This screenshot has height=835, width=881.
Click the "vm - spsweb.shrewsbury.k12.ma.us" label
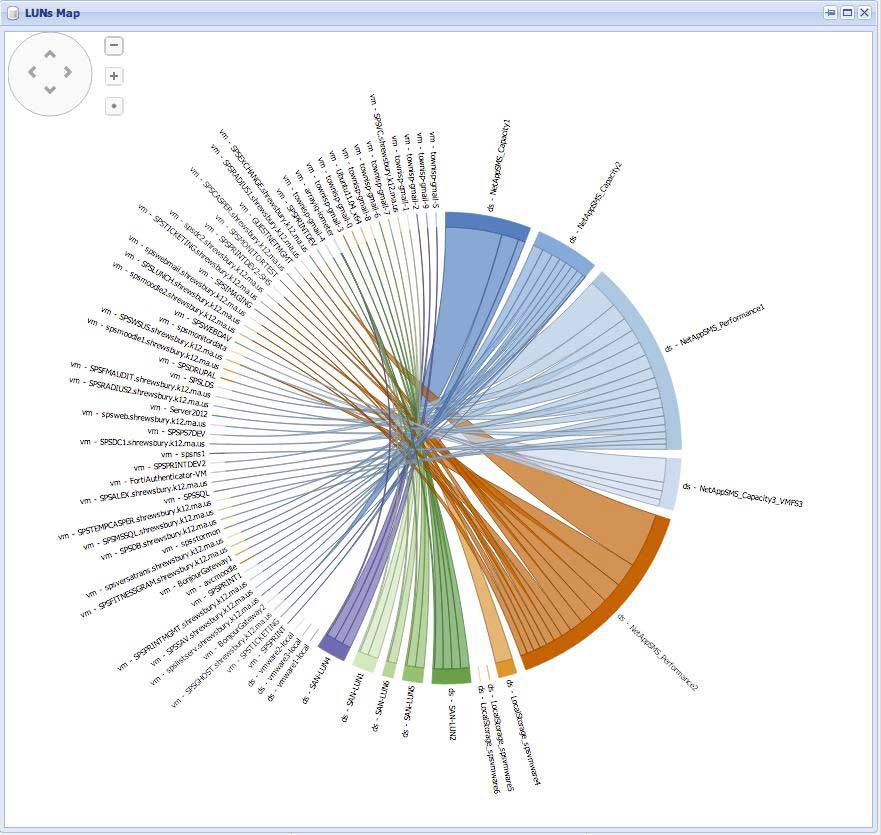[144, 418]
